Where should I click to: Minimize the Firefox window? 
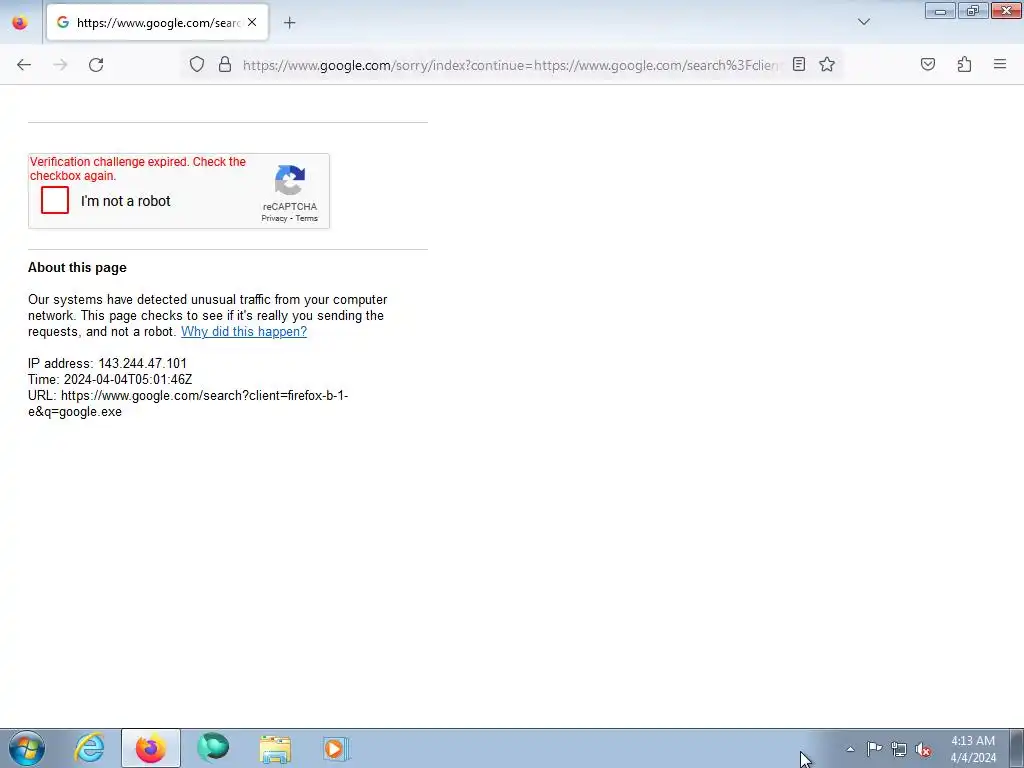click(940, 10)
